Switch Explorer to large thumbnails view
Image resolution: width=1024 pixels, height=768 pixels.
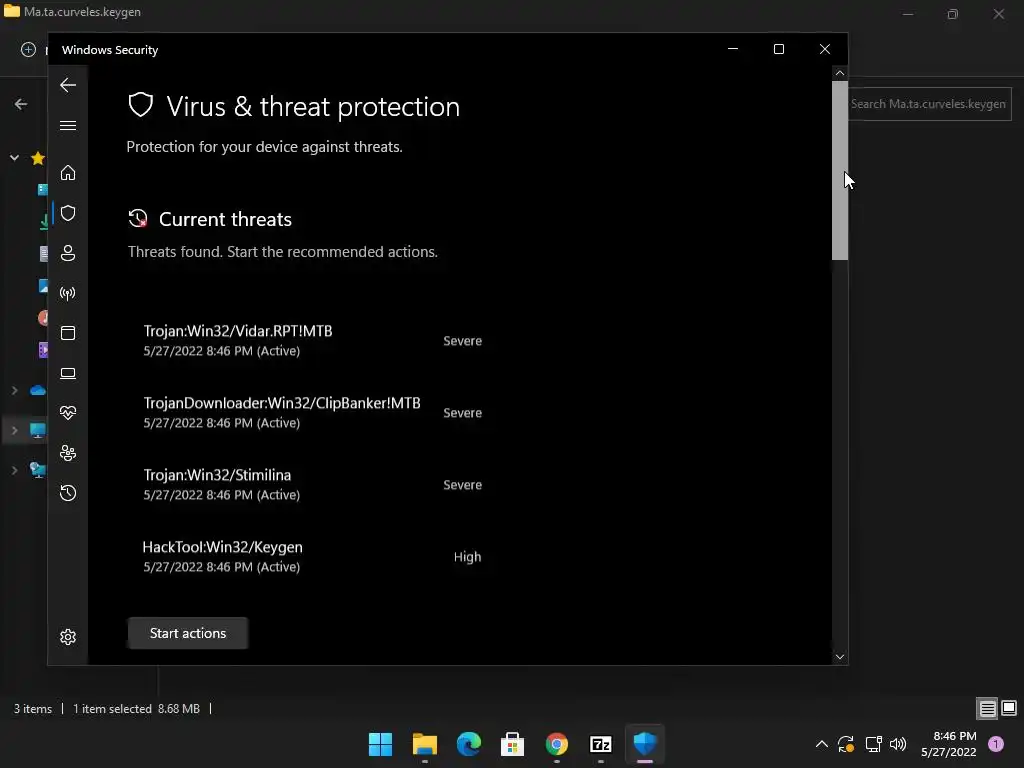click(1009, 708)
